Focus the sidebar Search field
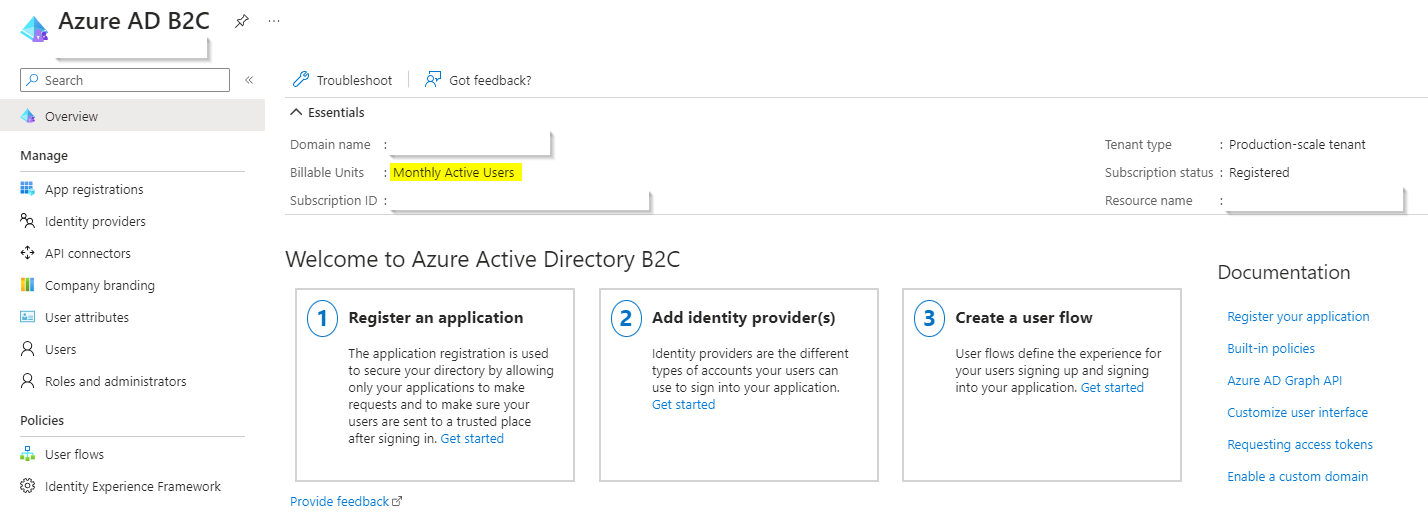The image size is (1428, 513). pyautogui.click(x=125, y=80)
